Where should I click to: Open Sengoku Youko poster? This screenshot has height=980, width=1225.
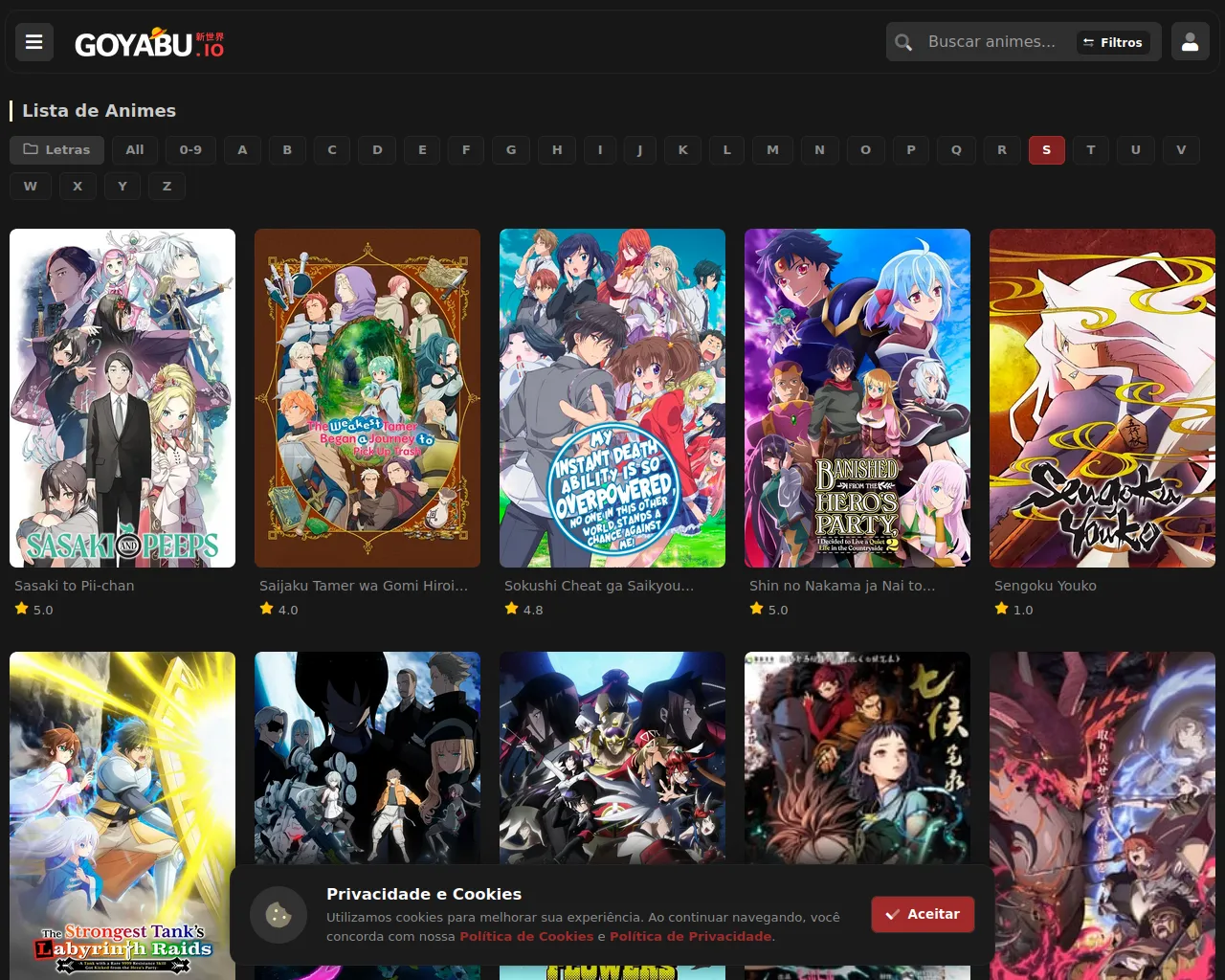[x=1102, y=398]
